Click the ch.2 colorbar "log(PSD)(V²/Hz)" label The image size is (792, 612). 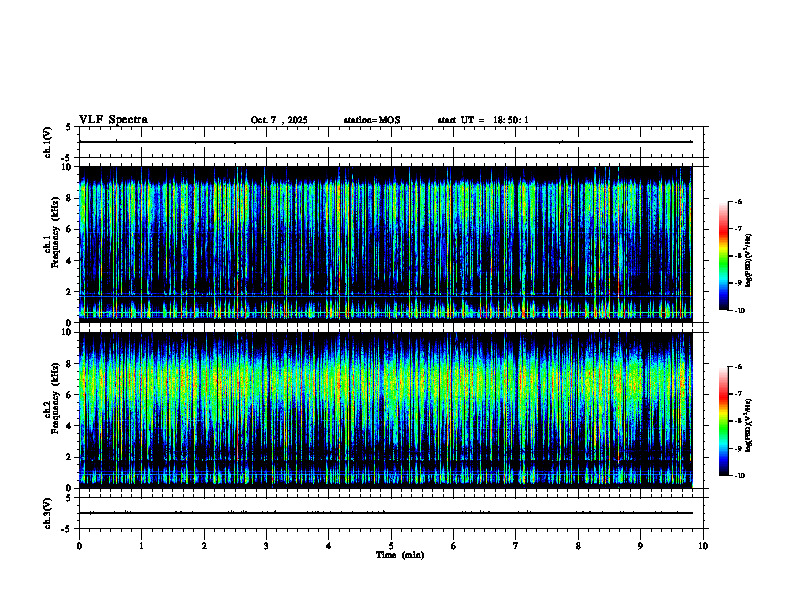[749, 426]
